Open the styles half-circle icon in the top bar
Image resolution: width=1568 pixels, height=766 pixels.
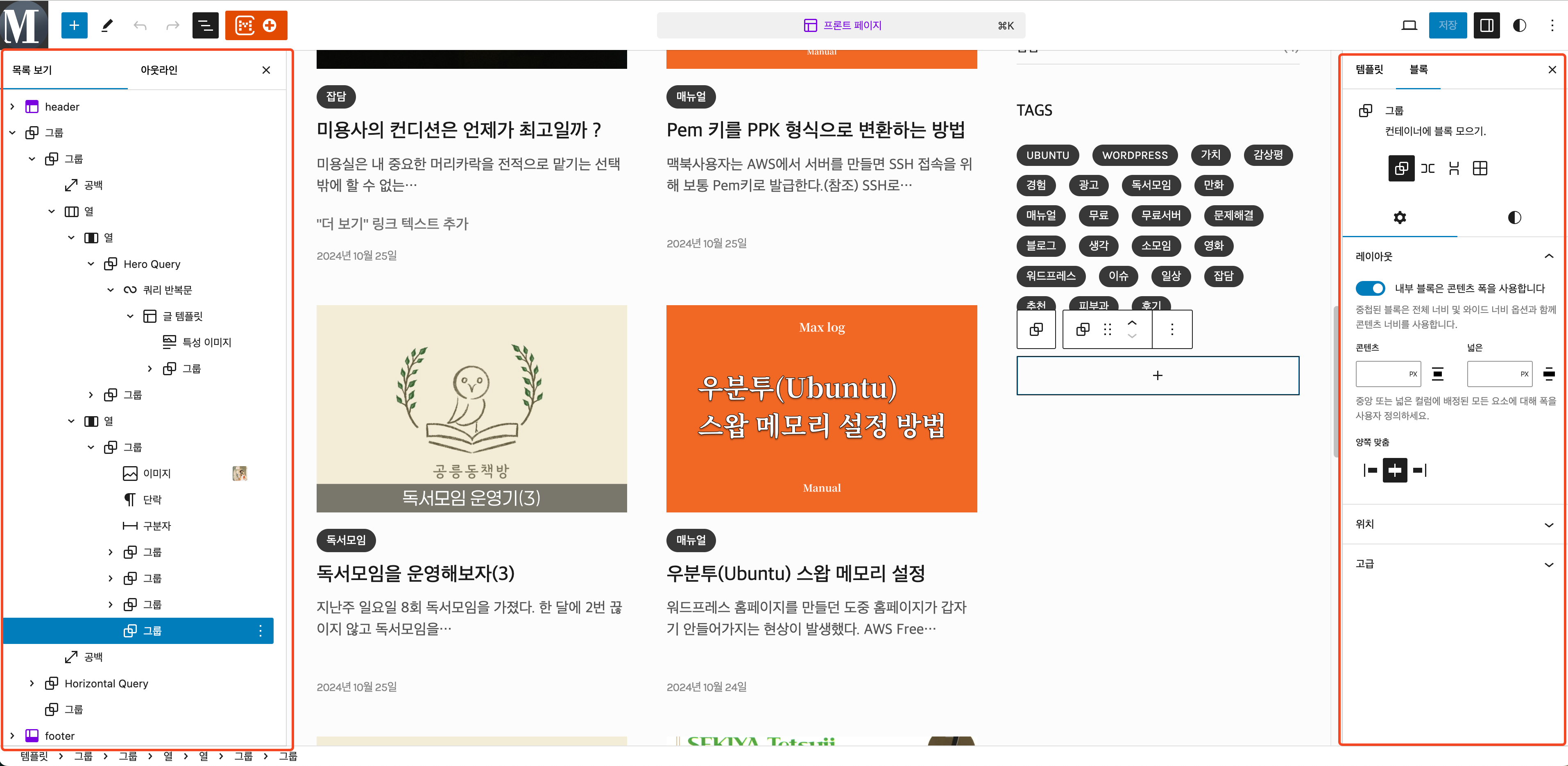click(1519, 25)
